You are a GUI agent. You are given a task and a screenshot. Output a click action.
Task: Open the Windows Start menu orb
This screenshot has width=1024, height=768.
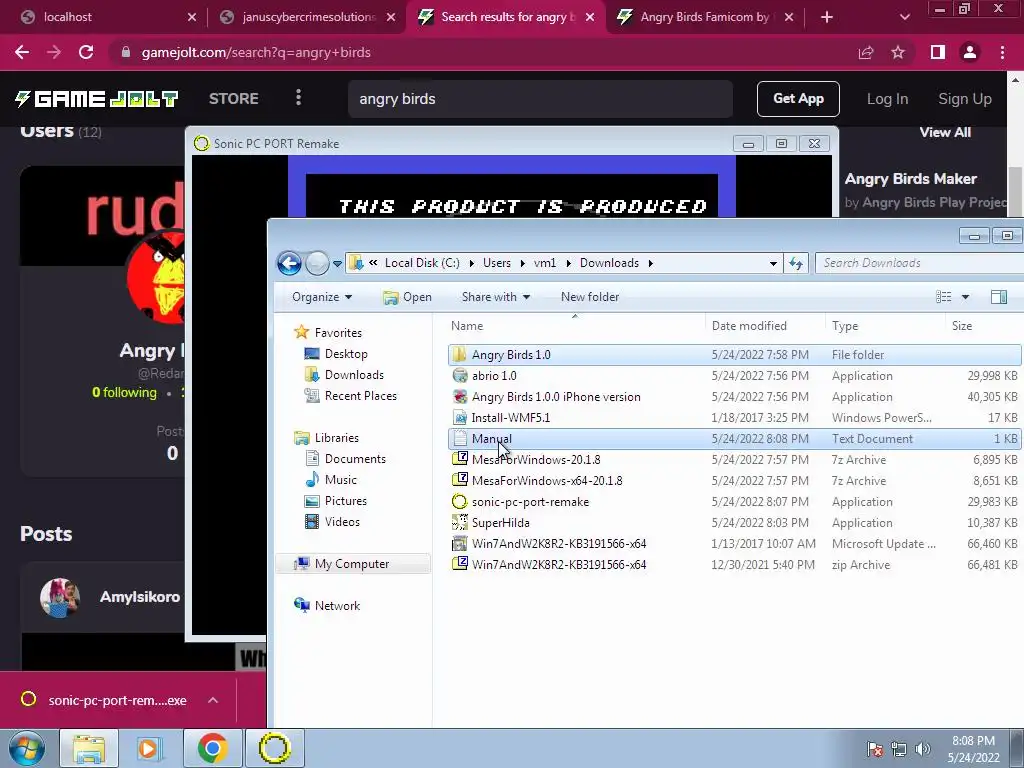click(27, 748)
